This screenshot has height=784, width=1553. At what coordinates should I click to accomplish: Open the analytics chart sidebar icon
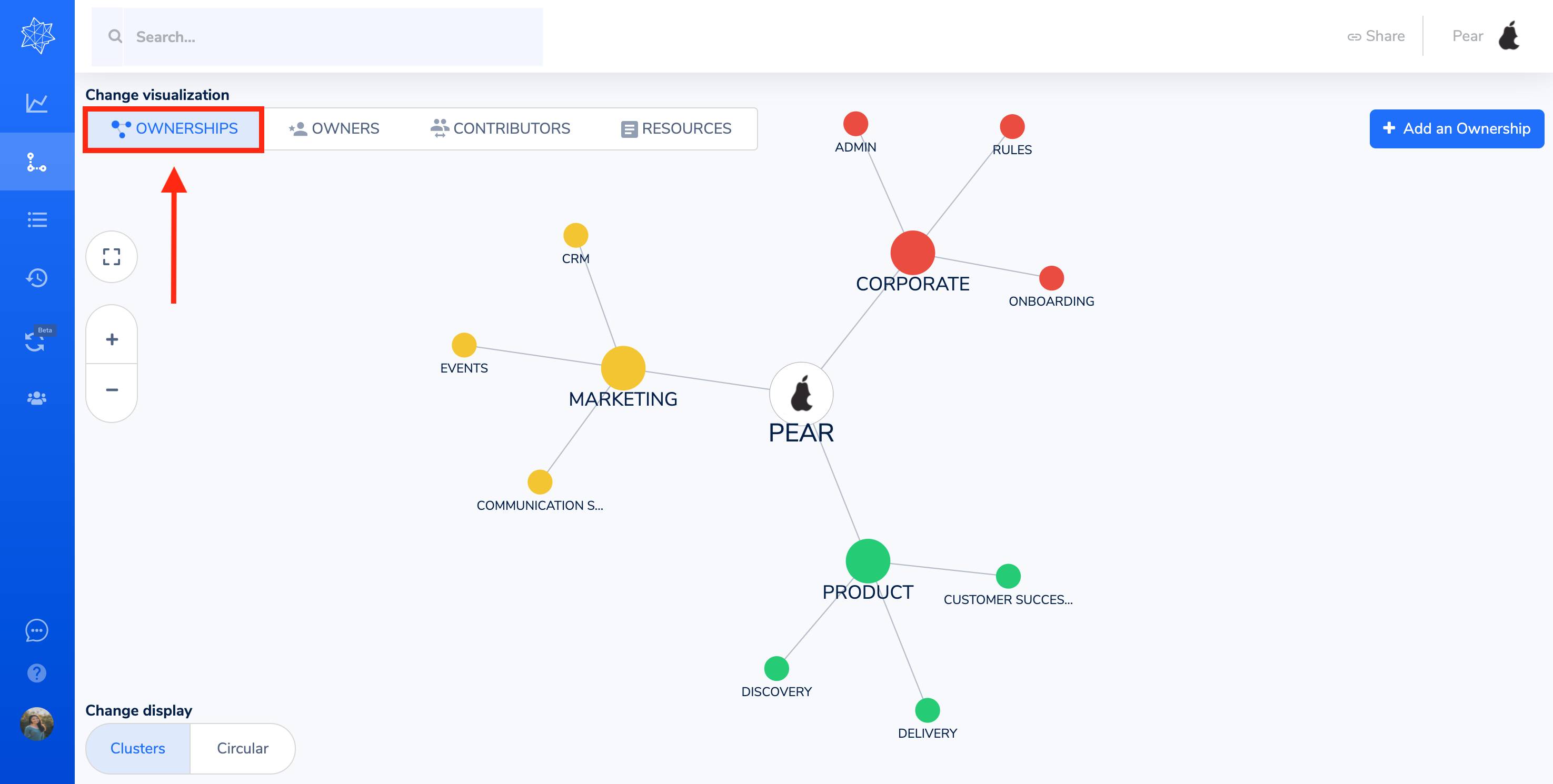(x=37, y=103)
